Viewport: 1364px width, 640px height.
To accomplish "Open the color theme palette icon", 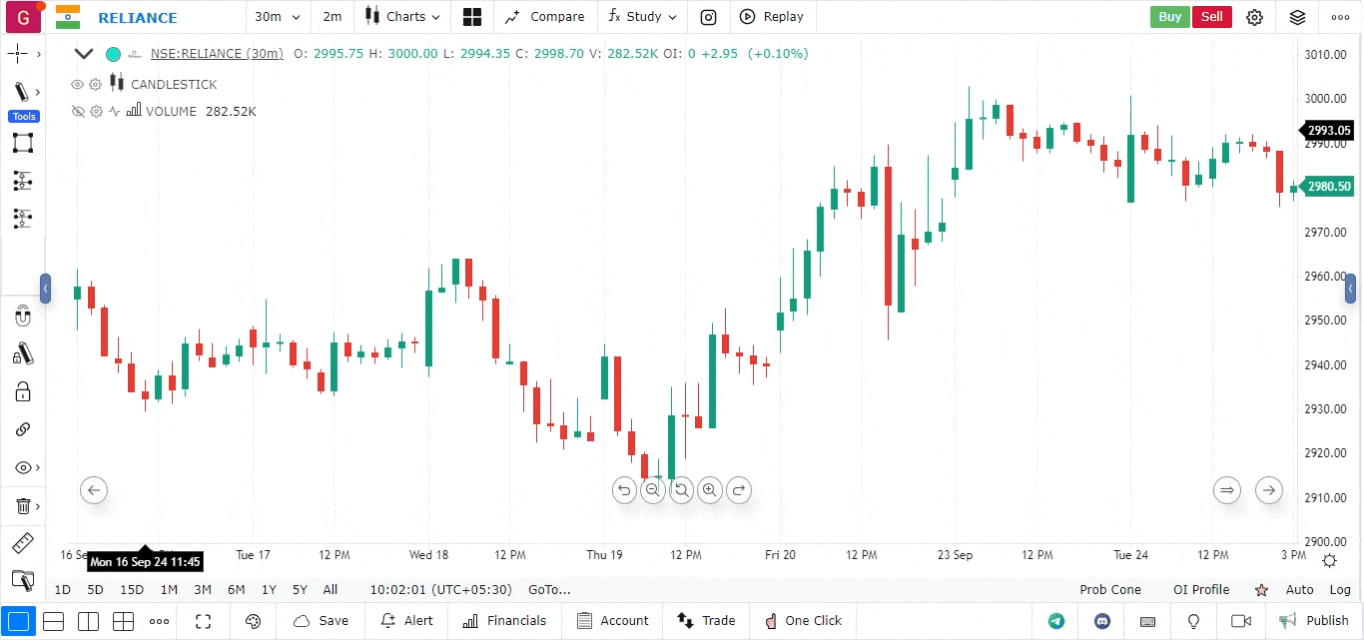I will (x=253, y=621).
